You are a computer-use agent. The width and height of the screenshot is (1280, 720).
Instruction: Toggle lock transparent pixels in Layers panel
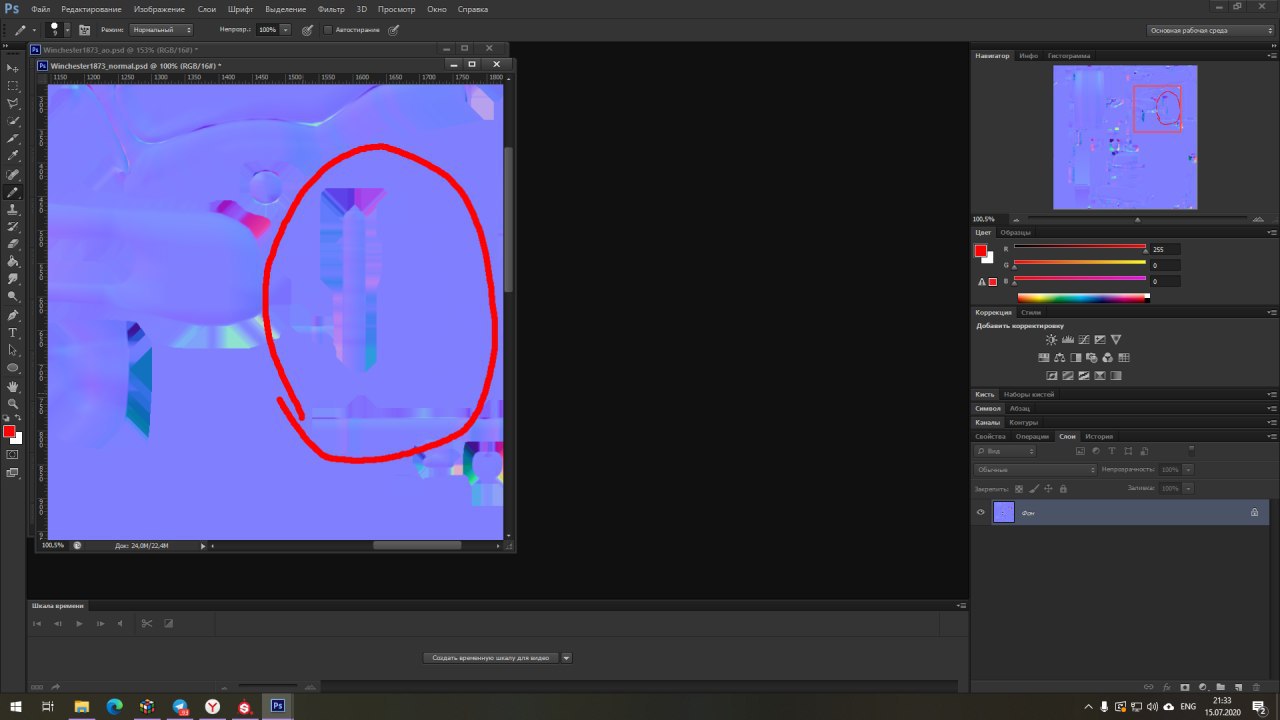(x=1019, y=488)
